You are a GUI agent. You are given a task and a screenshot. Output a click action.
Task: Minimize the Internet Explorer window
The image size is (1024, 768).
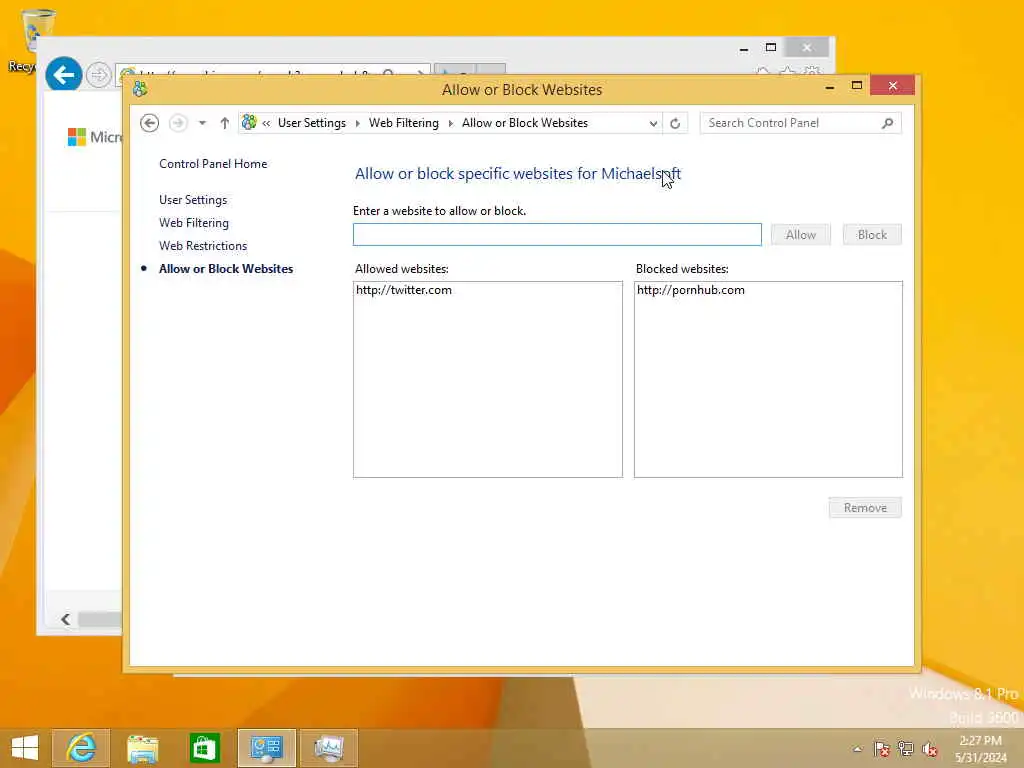coord(744,48)
